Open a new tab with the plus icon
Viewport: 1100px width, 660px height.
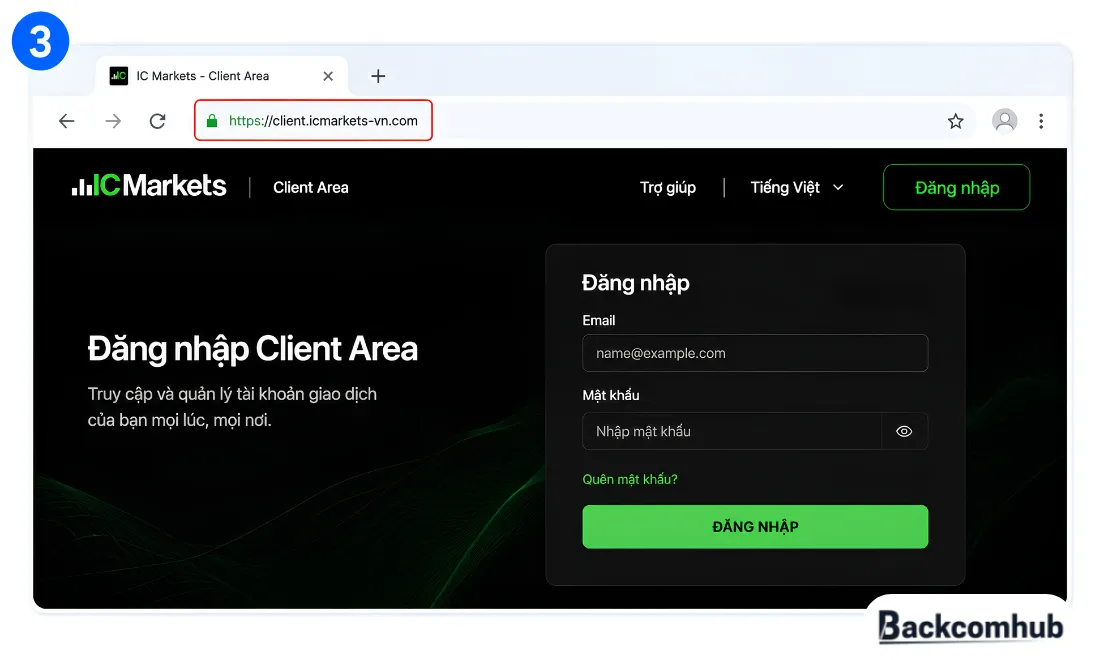click(378, 76)
